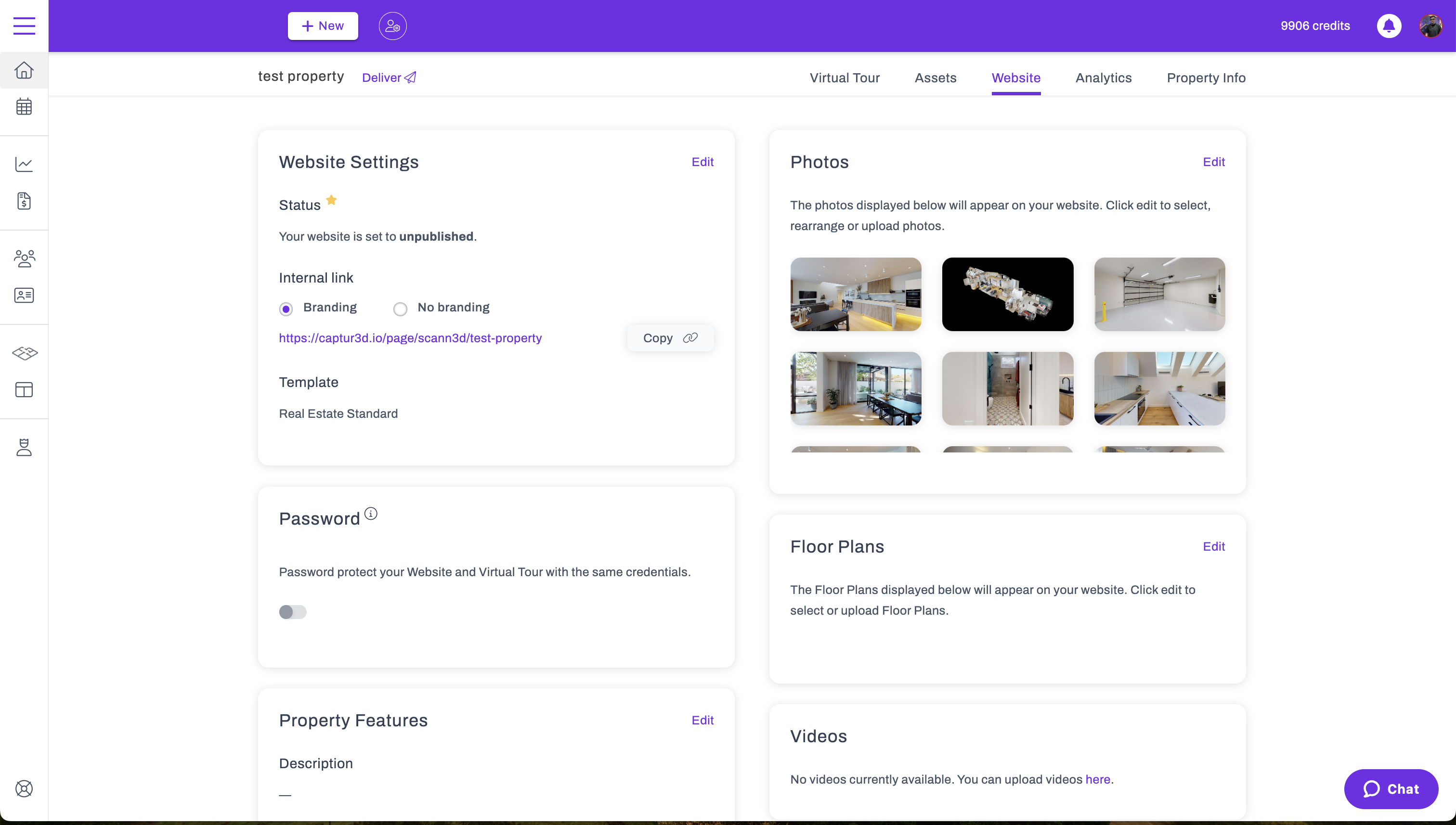
Task: Edit the Photos section
Action: pos(1213,162)
